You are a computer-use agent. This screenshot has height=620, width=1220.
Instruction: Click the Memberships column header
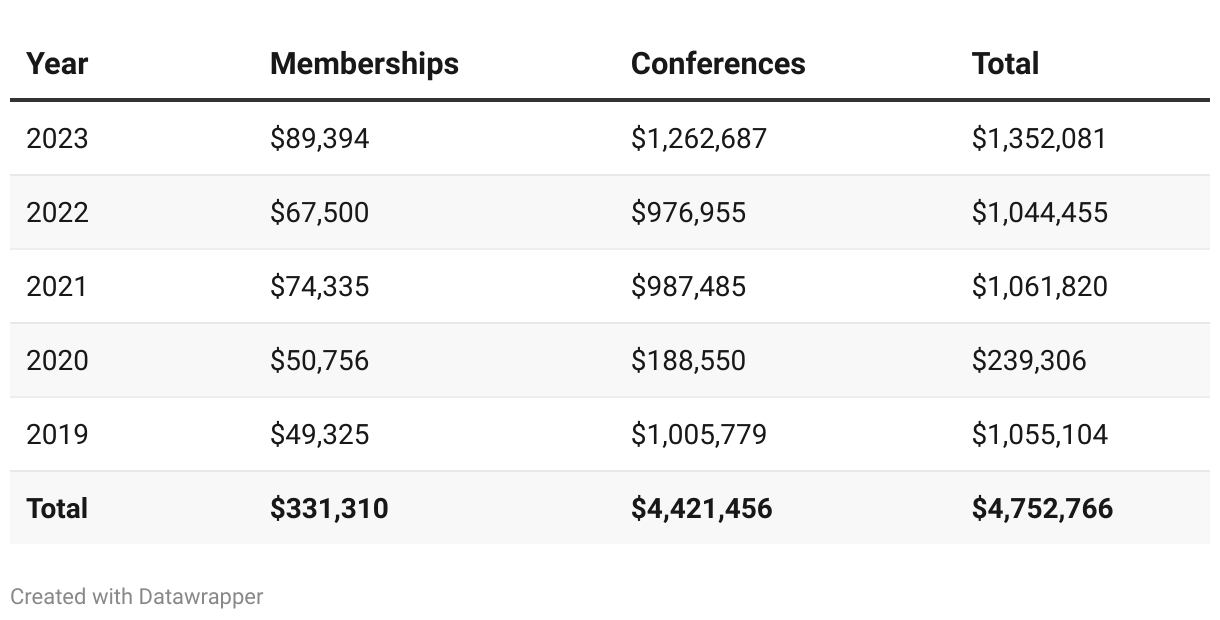click(x=364, y=64)
